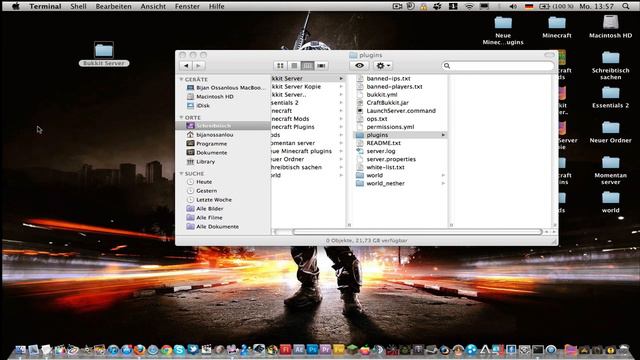The width and height of the screenshot is (640, 360).
Task: Select the Essentials 2 desktop folder
Action: 611,97
